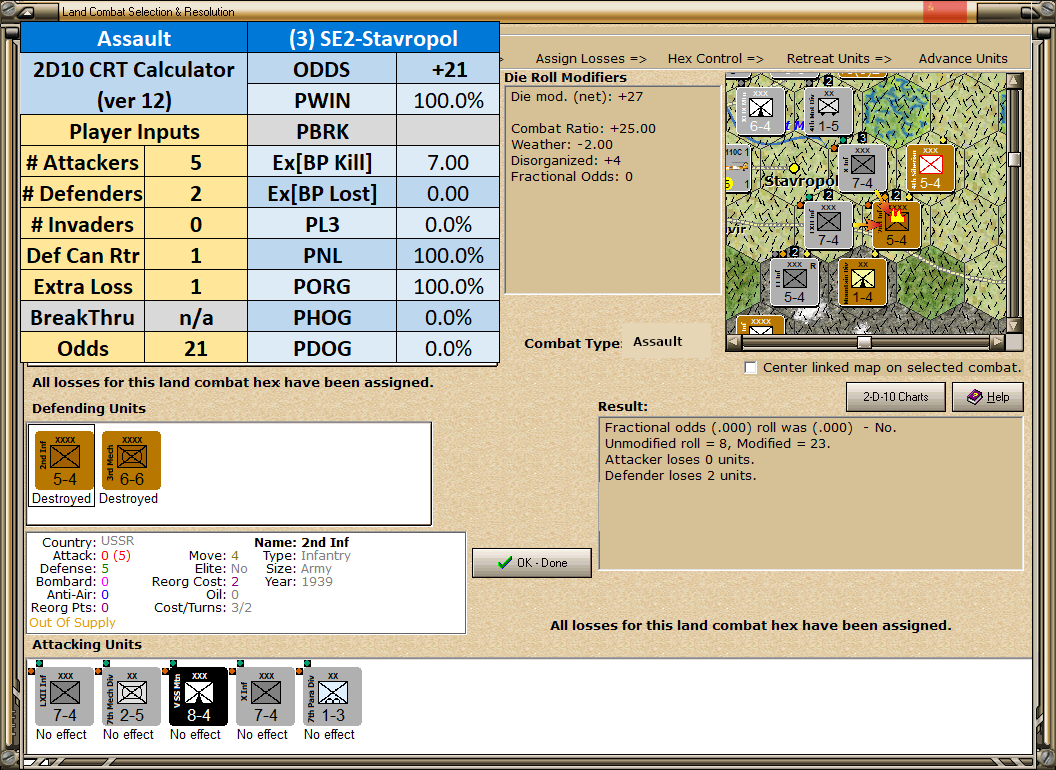This screenshot has height=770, width=1056.
Task: Go to the Hex Control step
Action: [x=715, y=59]
